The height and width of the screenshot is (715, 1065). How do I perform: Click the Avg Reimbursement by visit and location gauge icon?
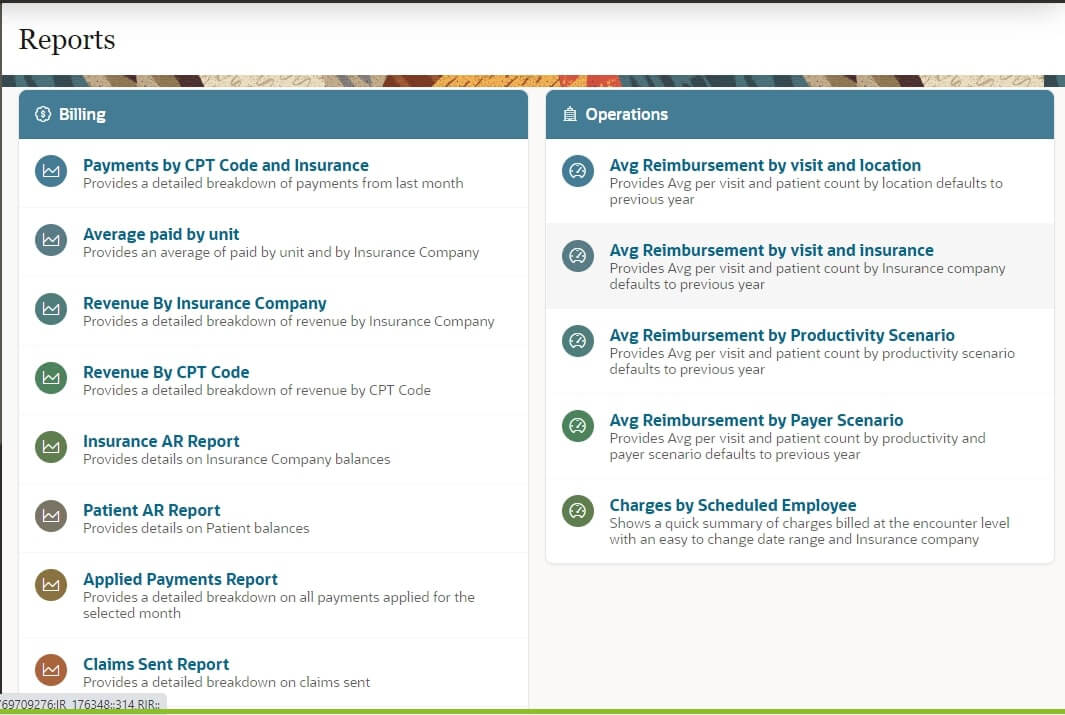[x=577, y=171]
